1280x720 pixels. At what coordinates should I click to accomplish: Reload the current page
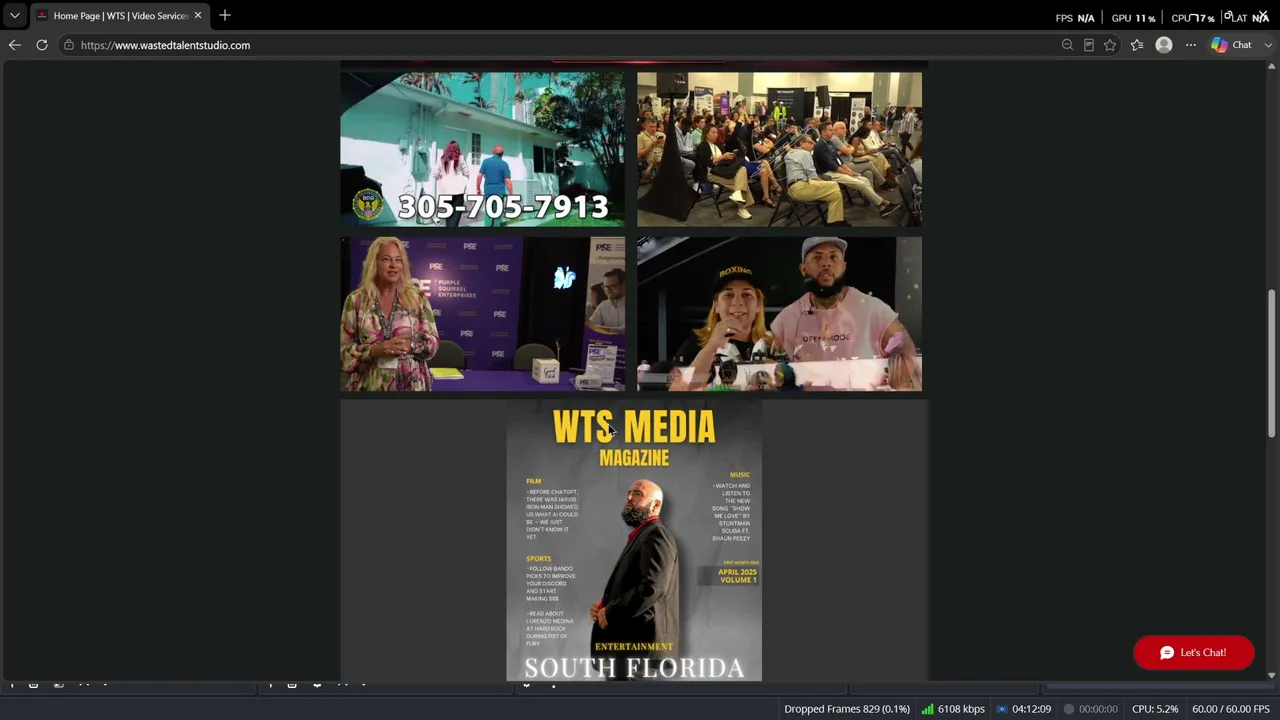(42, 45)
